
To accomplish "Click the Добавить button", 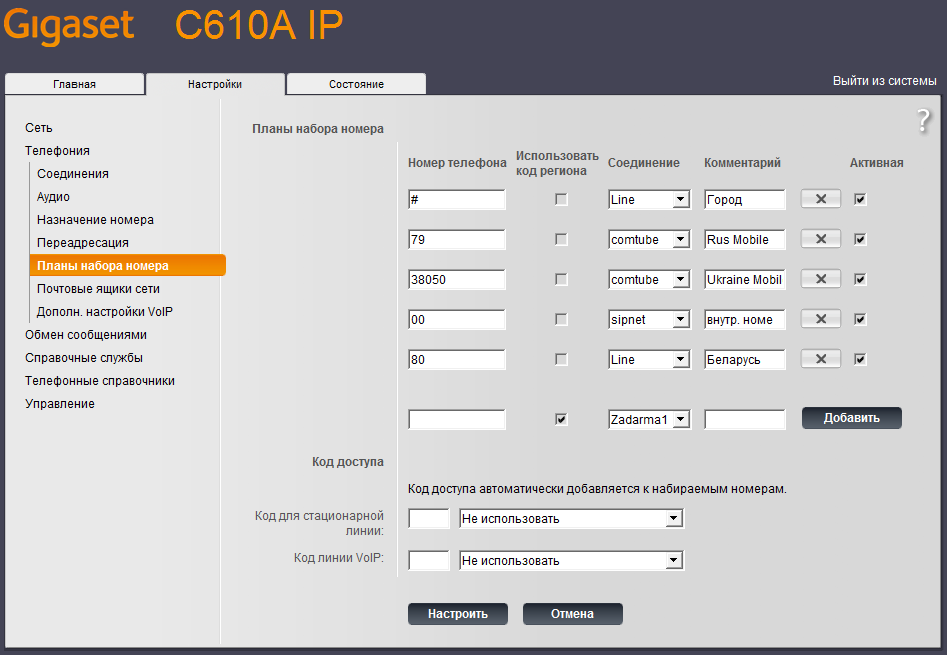I will tap(851, 417).
